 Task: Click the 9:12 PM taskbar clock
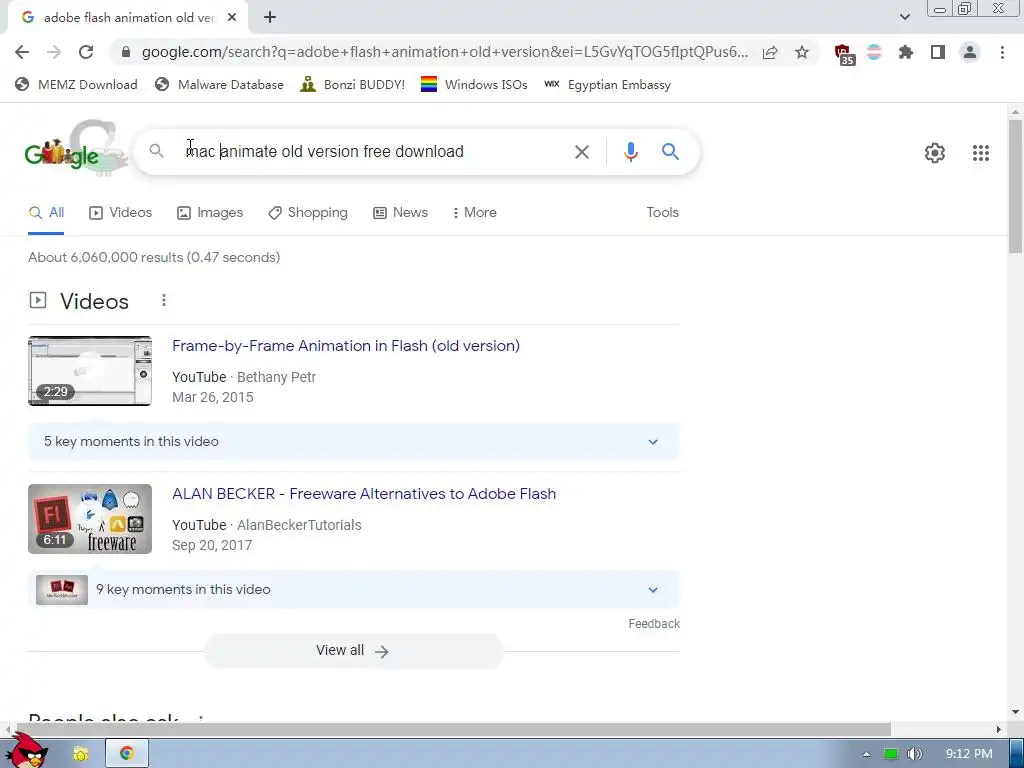[x=968, y=754]
